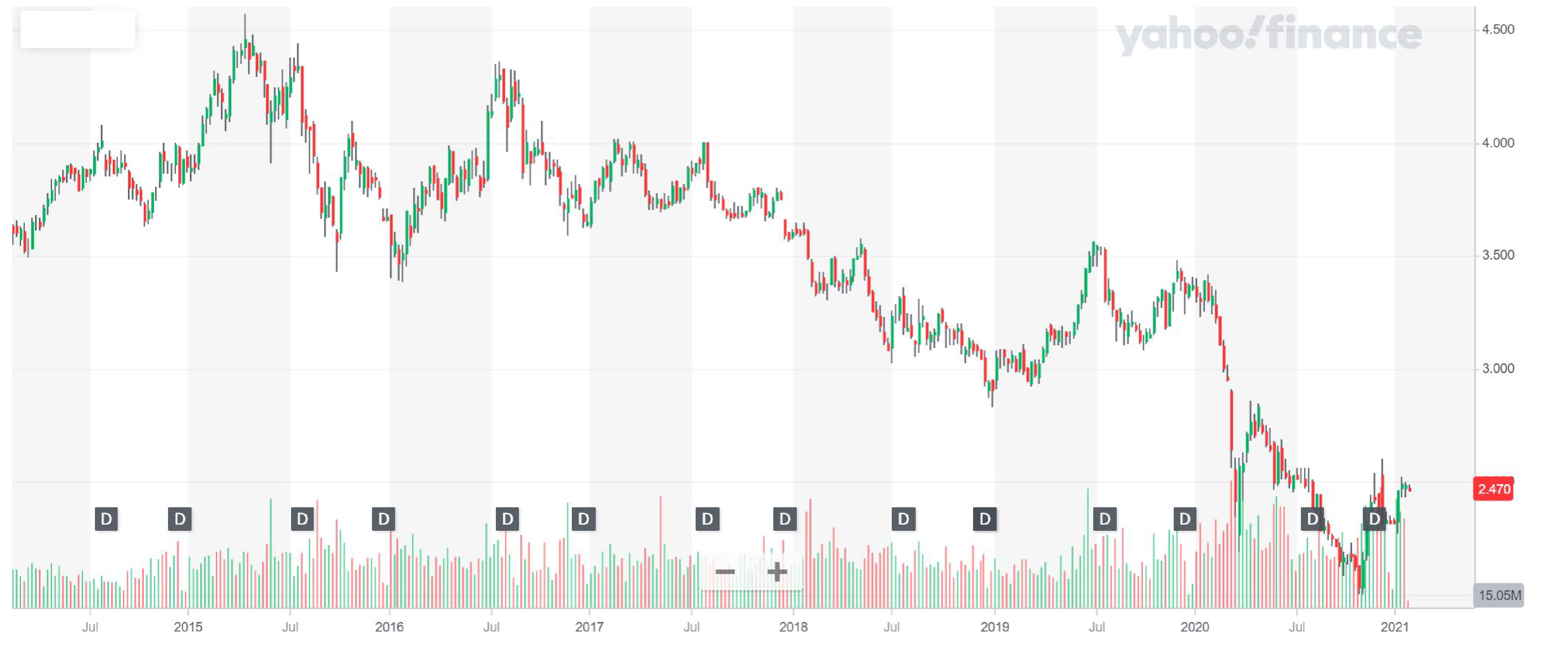Screen dimensions: 1568x660
Task: Open the dividend marker just before 2018
Action: 784,519
